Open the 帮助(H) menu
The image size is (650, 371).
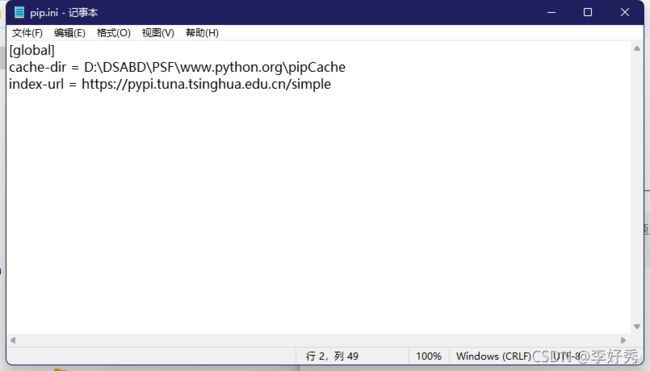click(x=202, y=33)
